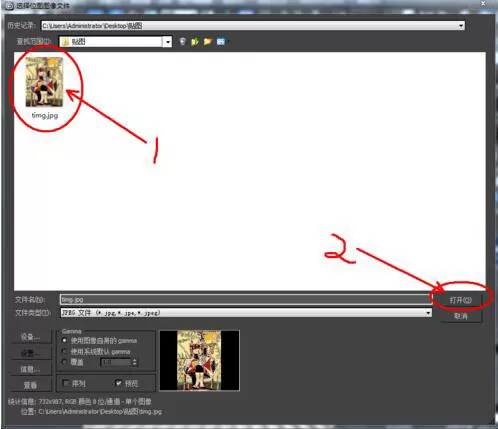This screenshot has width=498, height=429.
Task: Click the statistics info text line
Action: point(80,402)
